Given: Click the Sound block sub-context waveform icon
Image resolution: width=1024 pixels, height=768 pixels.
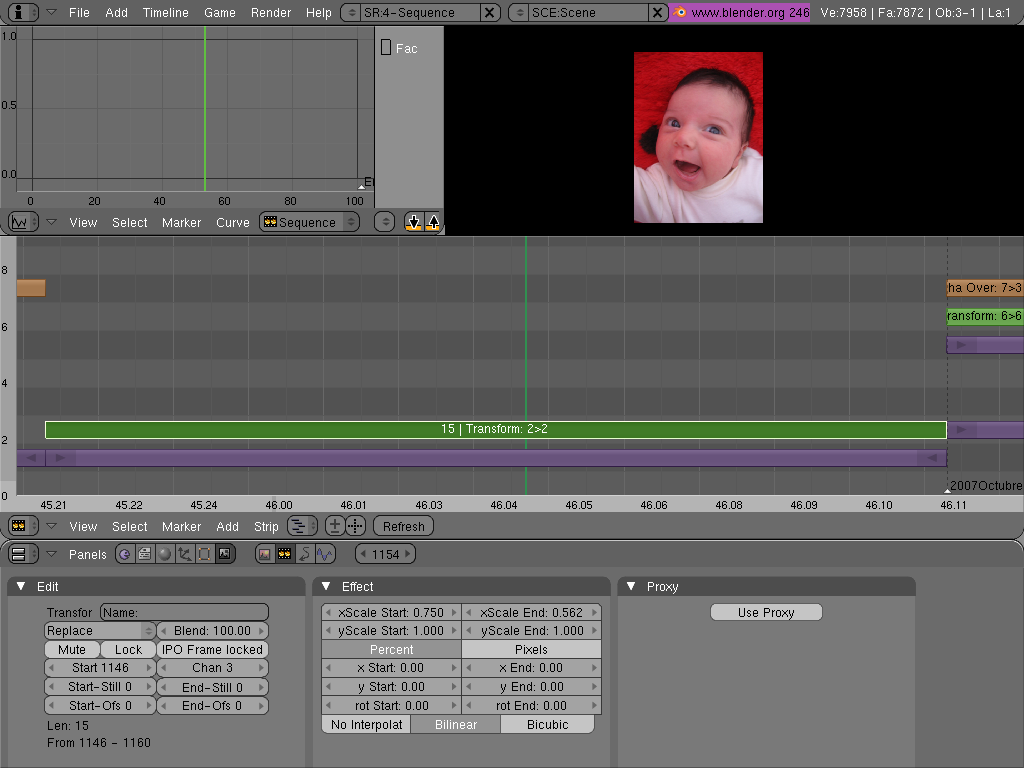Looking at the screenshot, I should (325, 554).
